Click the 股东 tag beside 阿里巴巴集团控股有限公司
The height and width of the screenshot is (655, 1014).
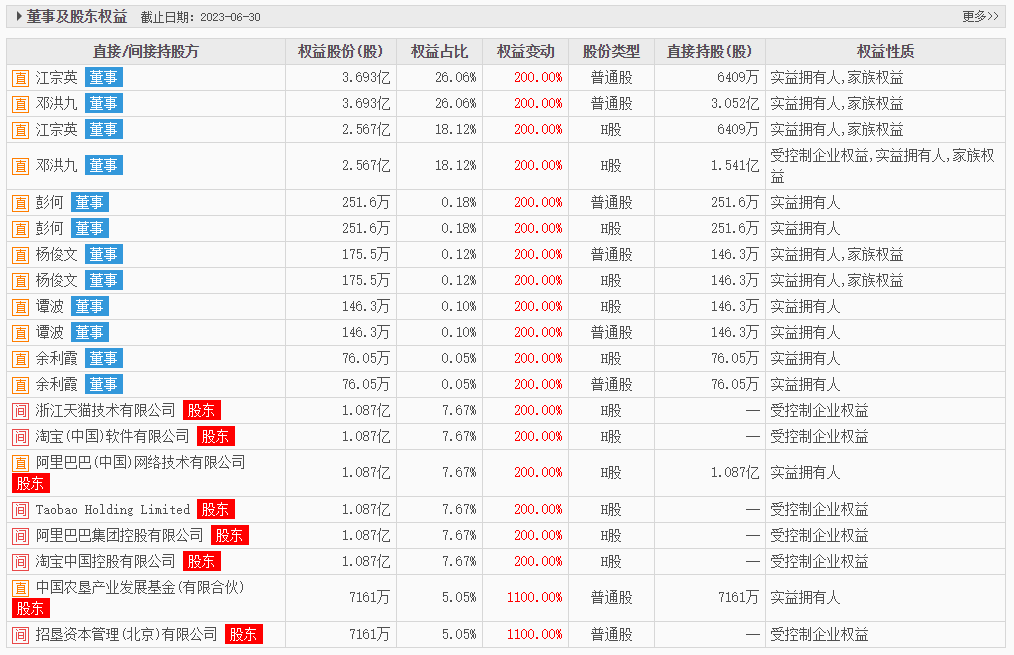click(x=230, y=535)
